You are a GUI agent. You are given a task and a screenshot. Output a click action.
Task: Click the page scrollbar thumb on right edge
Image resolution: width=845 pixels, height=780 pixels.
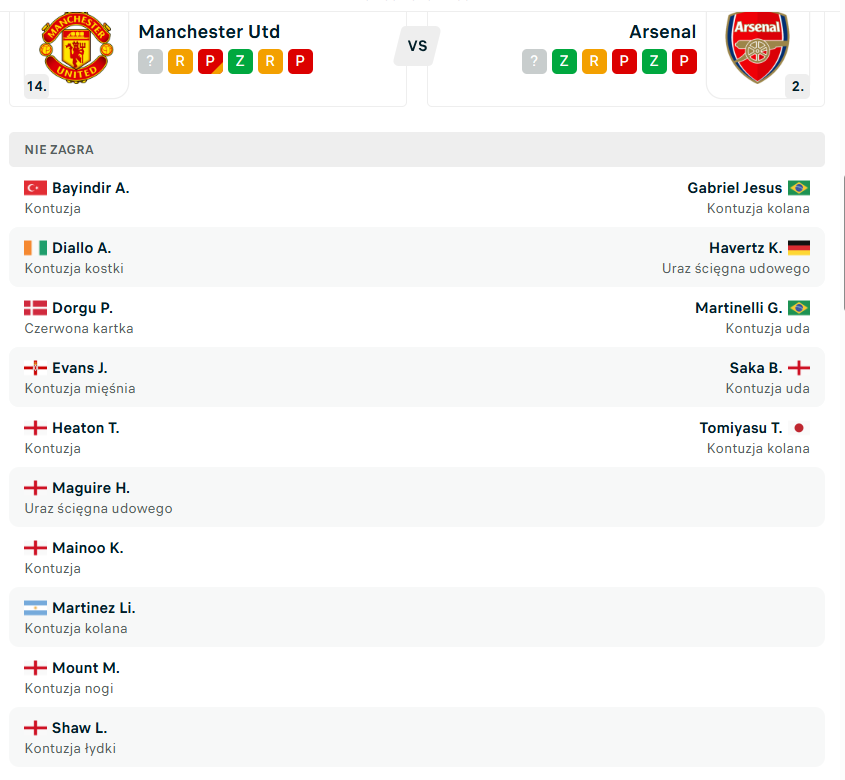tap(843, 241)
